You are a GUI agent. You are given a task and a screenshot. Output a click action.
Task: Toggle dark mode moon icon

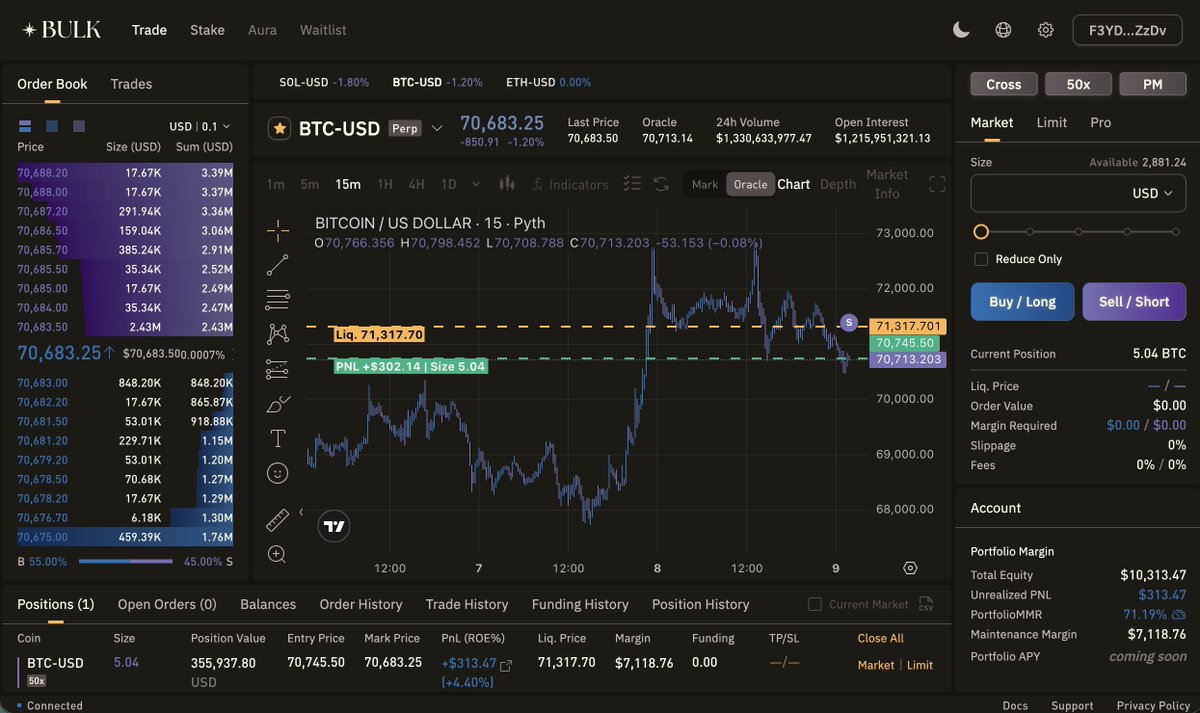(961, 30)
